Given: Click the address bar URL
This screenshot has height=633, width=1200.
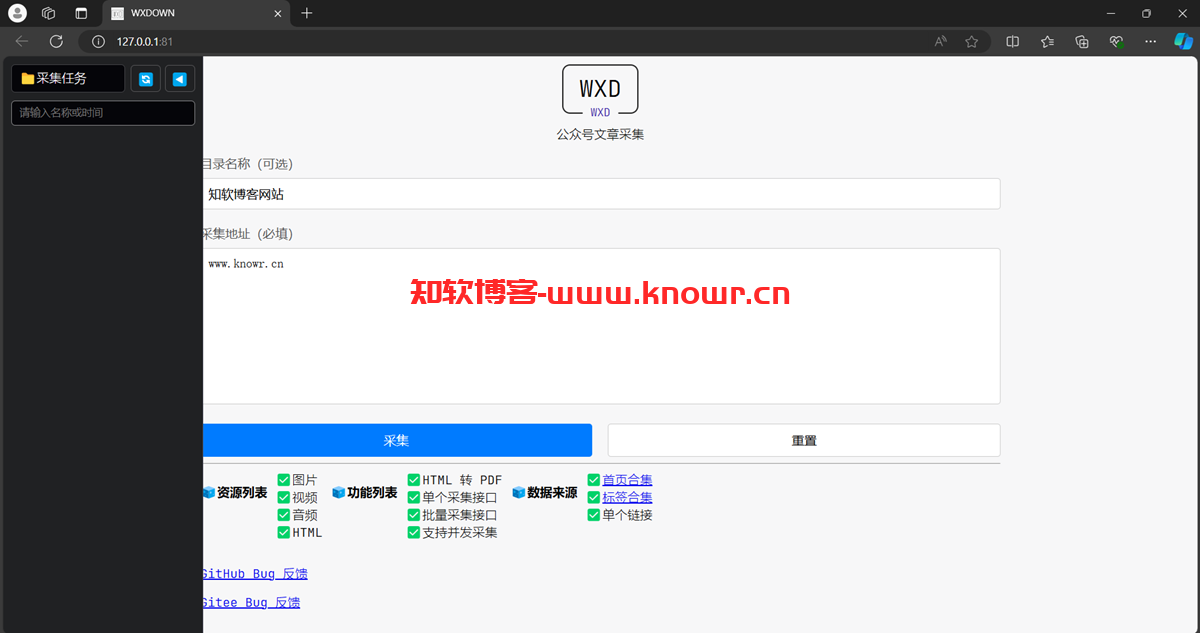Looking at the screenshot, I should [145, 41].
